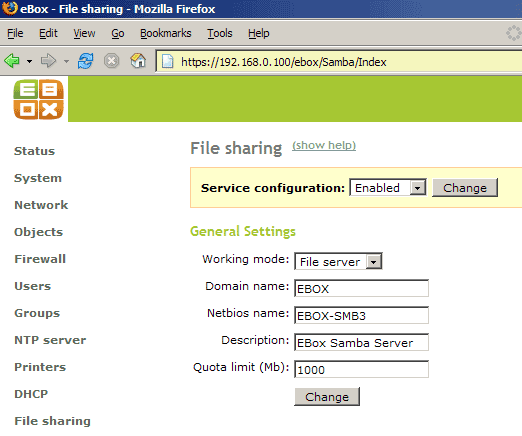Click the Forward arrow icon
The image size is (522, 436).
pos(48,61)
